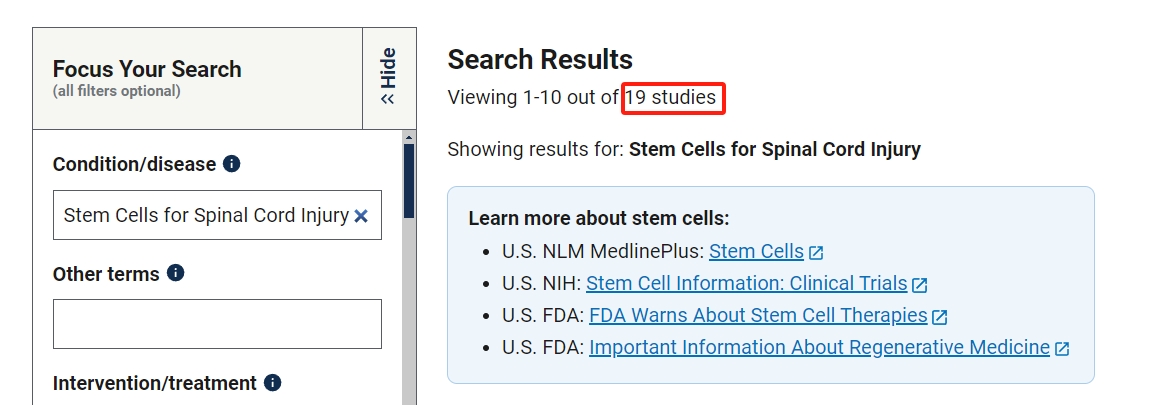Click the Search Results heading
1175x405 pixels.
coord(540,59)
